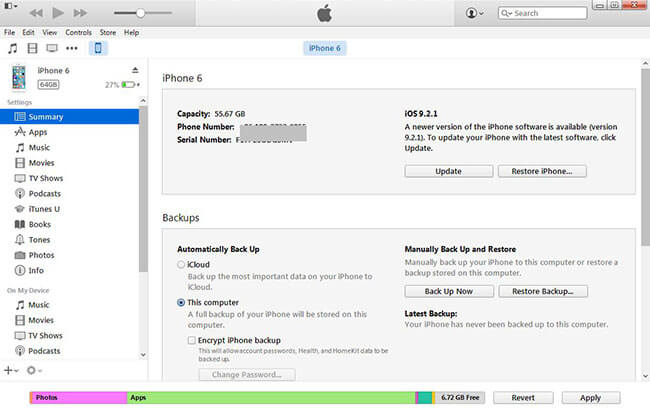Open the Controls menu
This screenshot has height=414, width=650.
(x=78, y=32)
